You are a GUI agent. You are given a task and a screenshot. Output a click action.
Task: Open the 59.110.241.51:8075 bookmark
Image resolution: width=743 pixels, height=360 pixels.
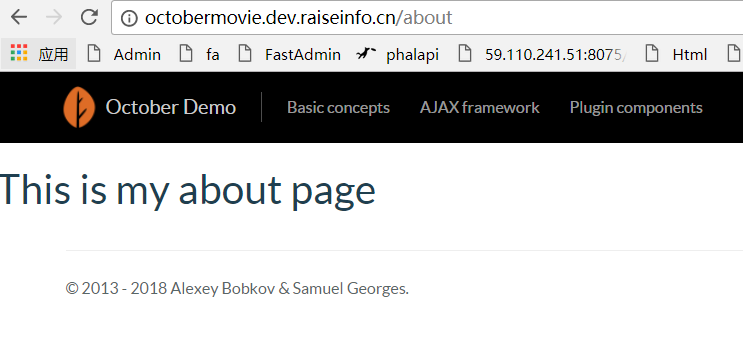(x=543, y=54)
